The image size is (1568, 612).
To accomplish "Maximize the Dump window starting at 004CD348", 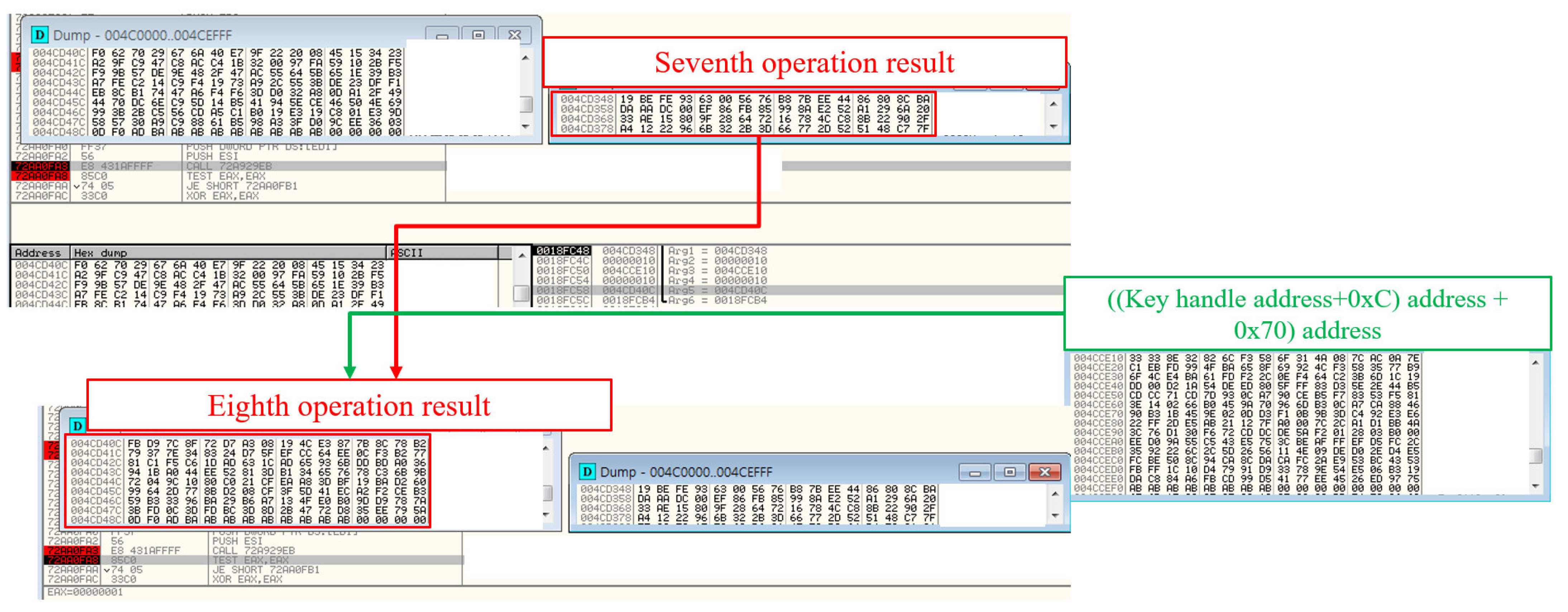I will click(x=1010, y=472).
